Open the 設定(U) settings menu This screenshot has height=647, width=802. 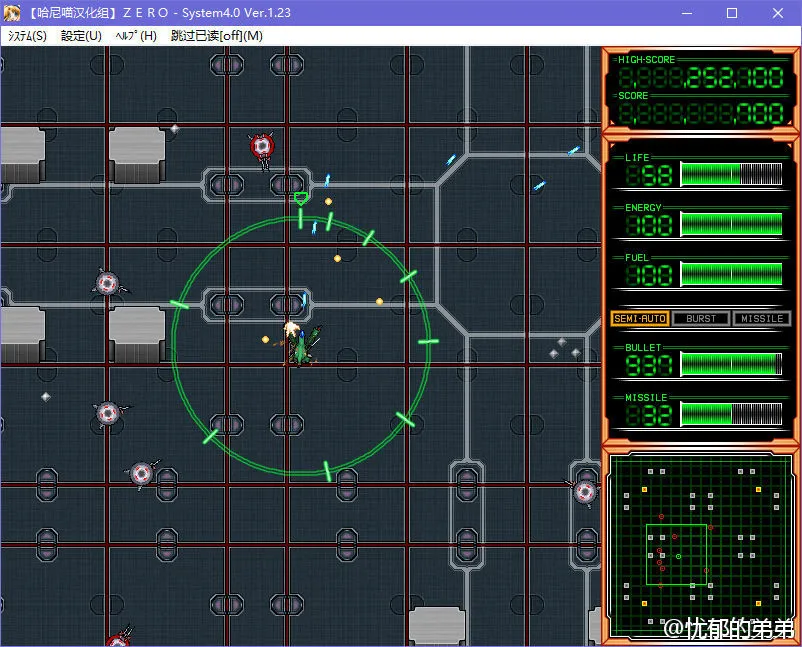81,36
